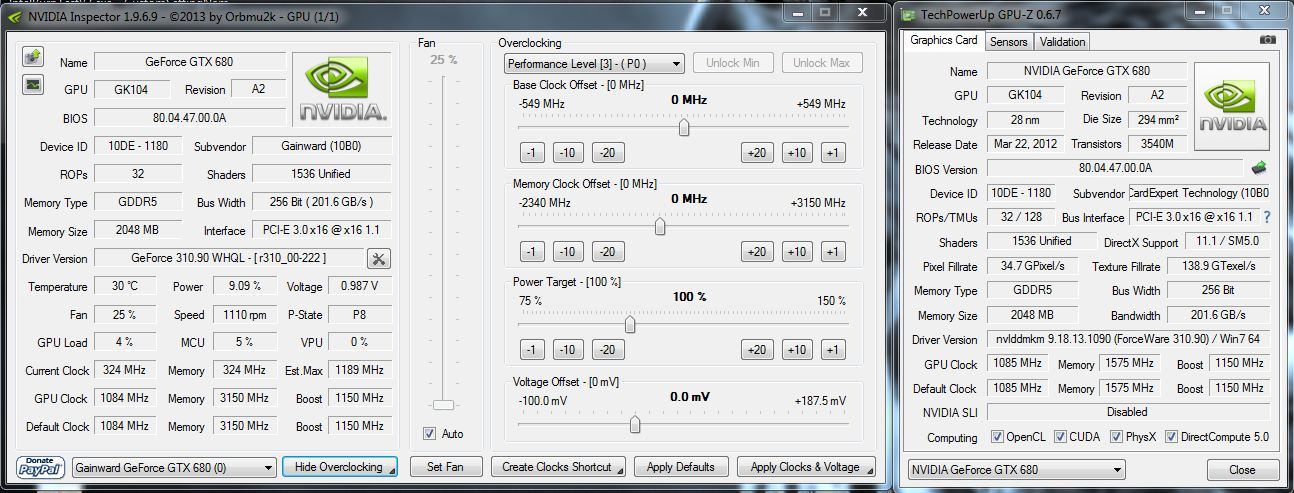This screenshot has width=1294, height=493.
Task: Click Memory Clock Offset +10 button
Action: pos(796,251)
